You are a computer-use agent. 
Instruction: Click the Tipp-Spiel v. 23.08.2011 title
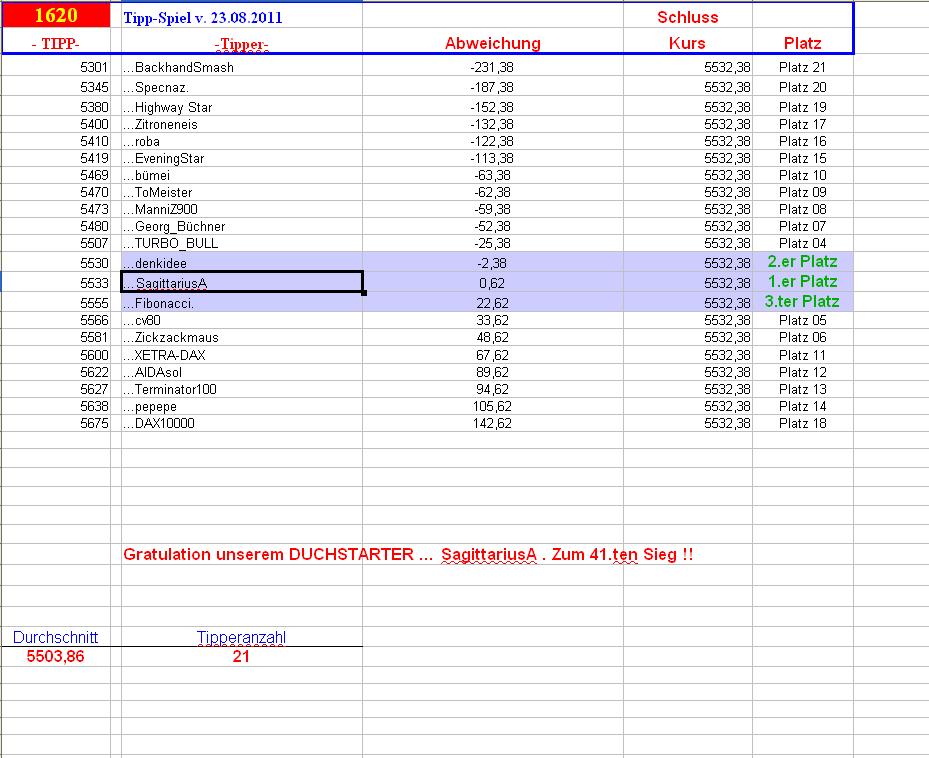click(x=202, y=16)
